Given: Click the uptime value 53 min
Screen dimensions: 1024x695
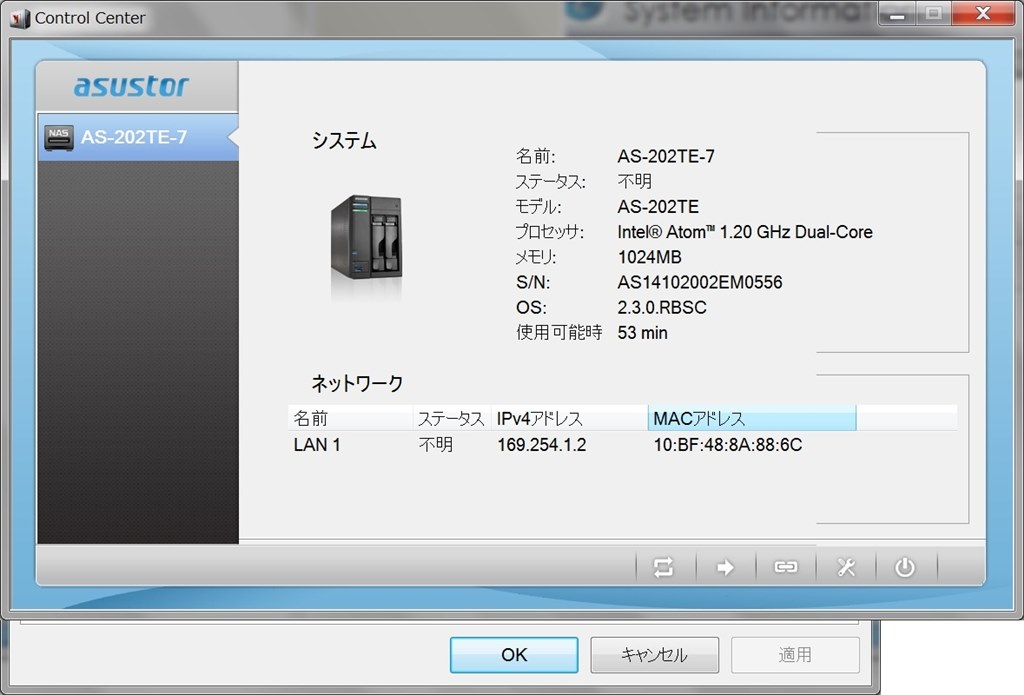Looking at the screenshot, I should 642,332.
